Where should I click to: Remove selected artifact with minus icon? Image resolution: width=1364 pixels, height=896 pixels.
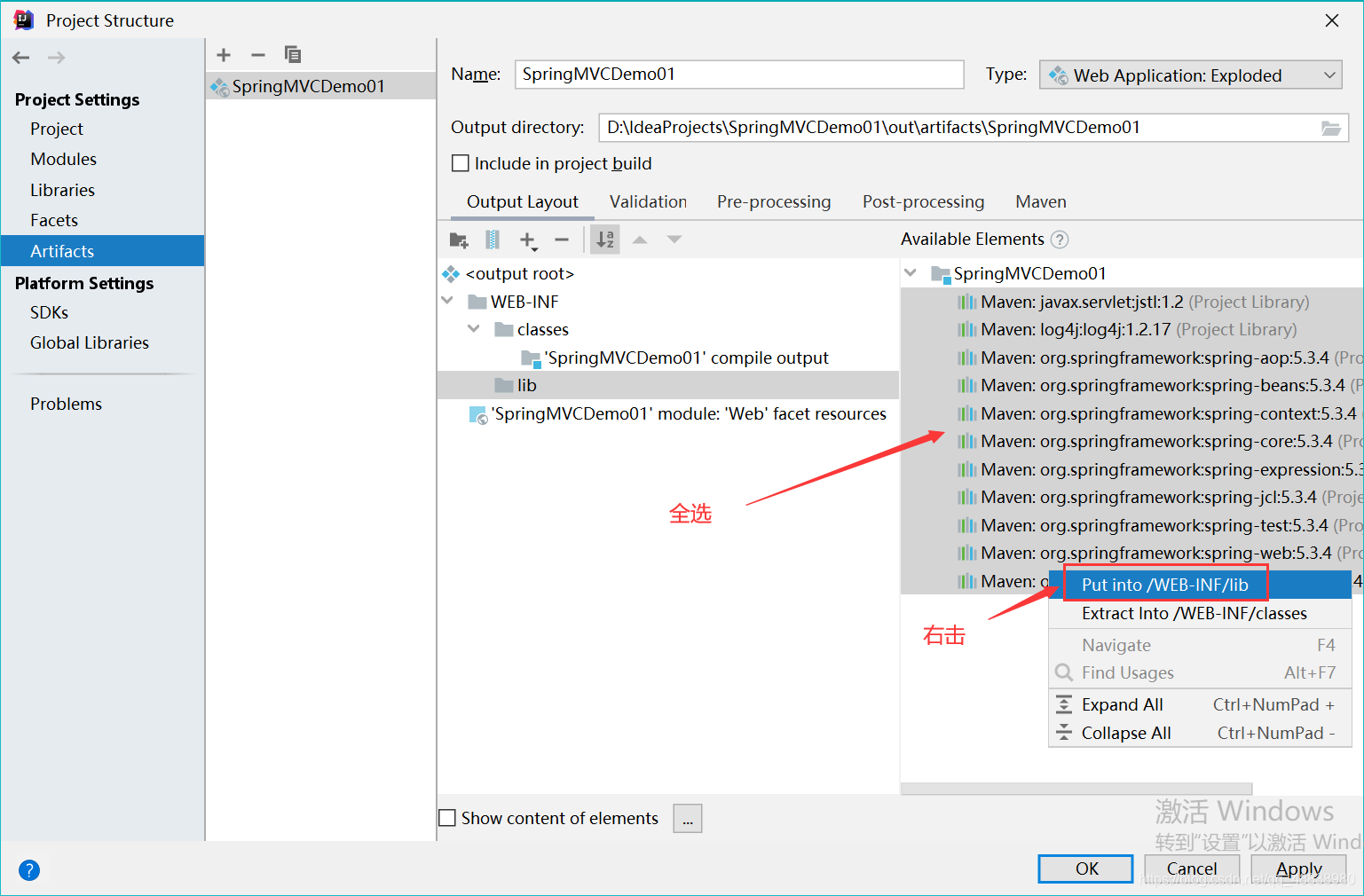pos(258,55)
